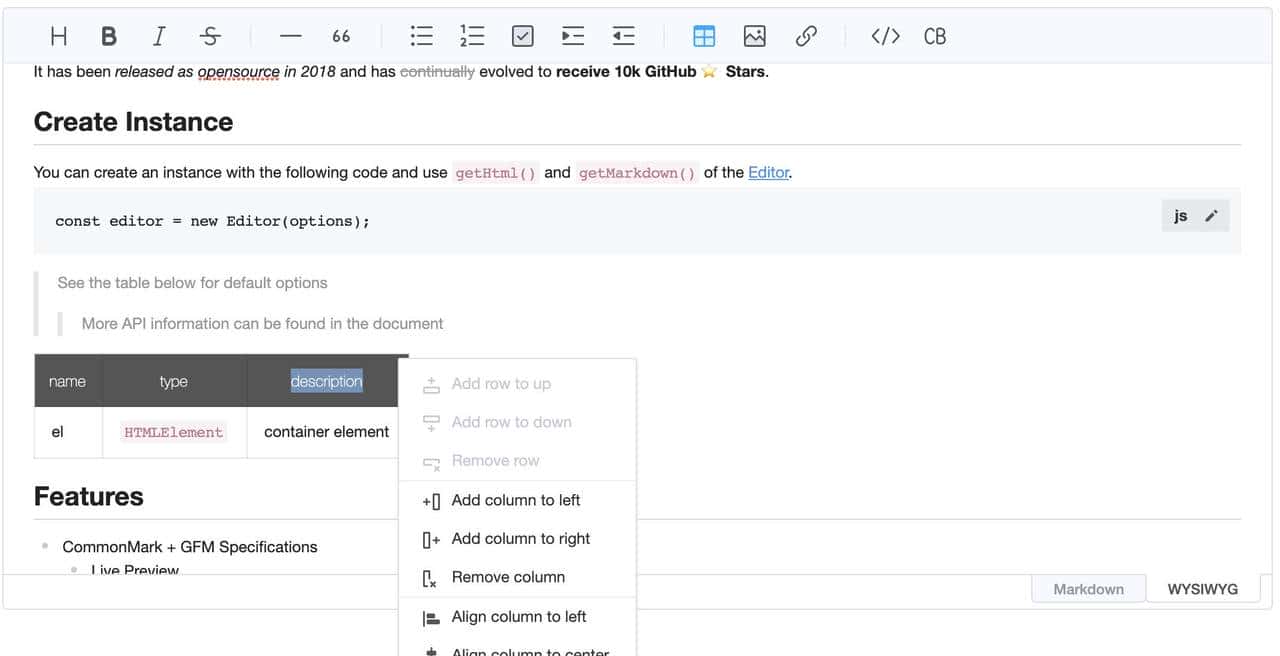Screen dimensions: 1280x656
Task: Apply the Heading format from toolbar
Action: click(59, 36)
